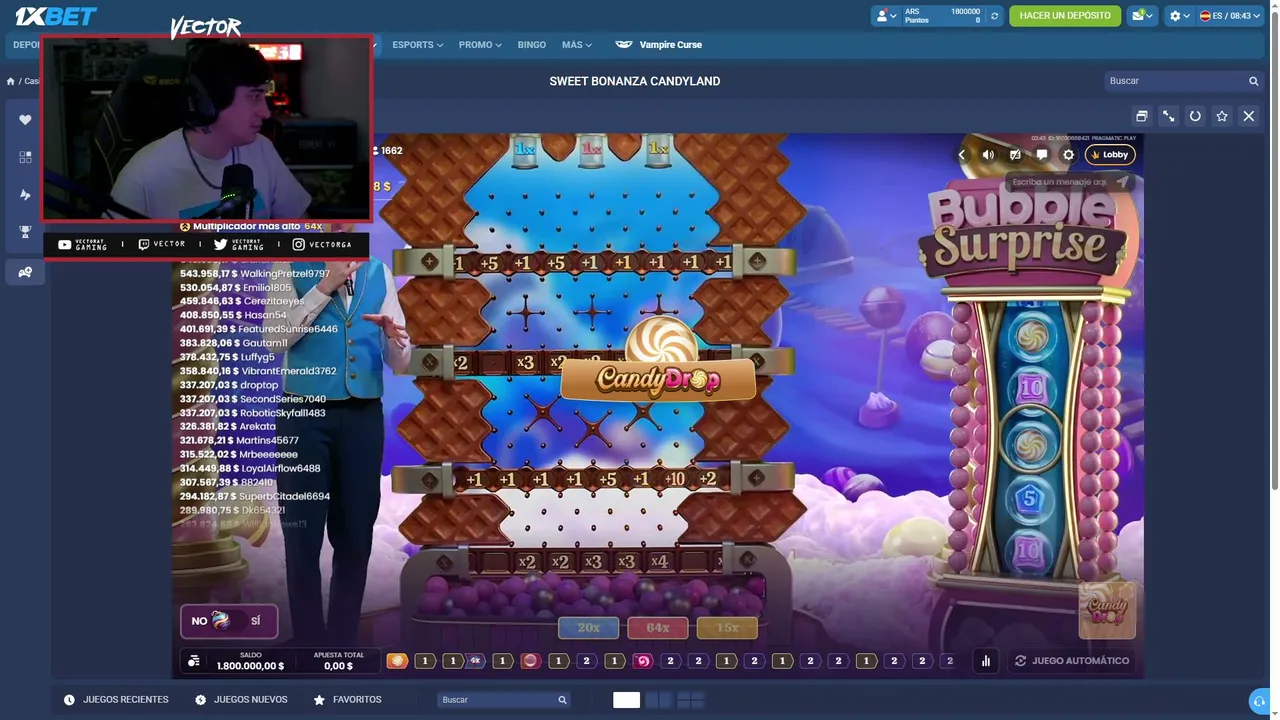Open the favorites heart in left sidebar
This screenshot has width=1280, height=720.
click(25, 120)
